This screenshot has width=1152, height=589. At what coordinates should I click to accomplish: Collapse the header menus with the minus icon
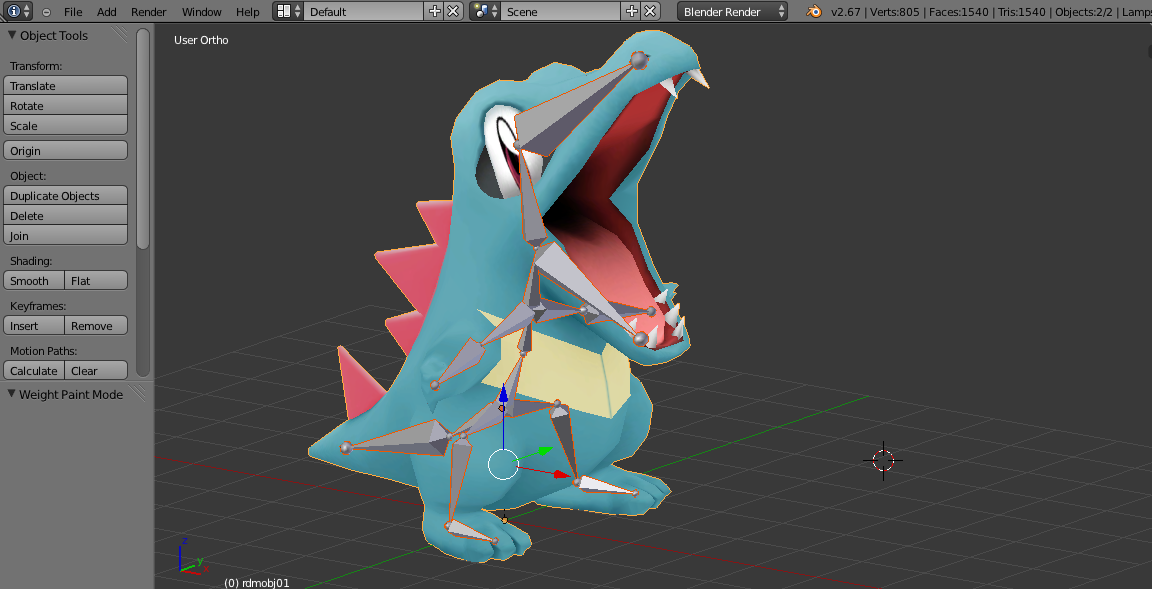click(46, 12)
